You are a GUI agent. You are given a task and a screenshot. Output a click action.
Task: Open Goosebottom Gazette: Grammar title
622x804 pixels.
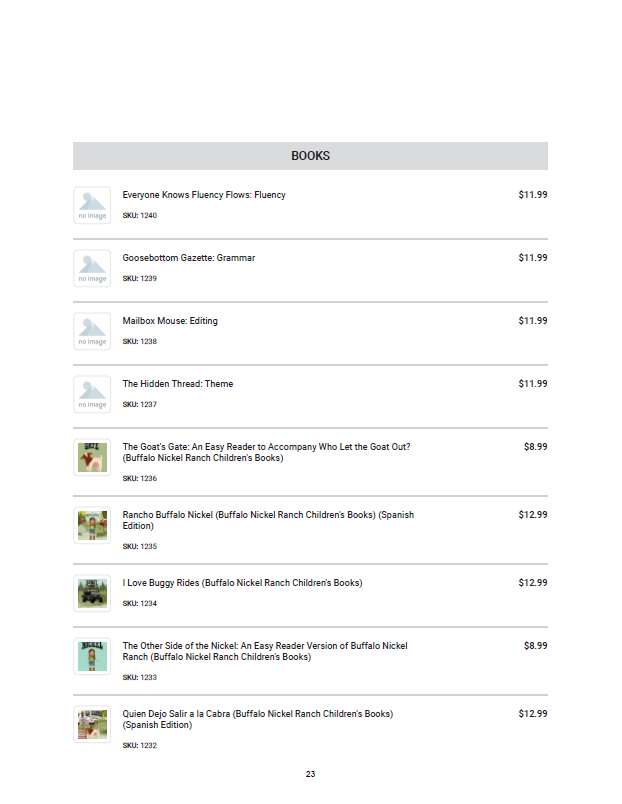tap(188, 258)
